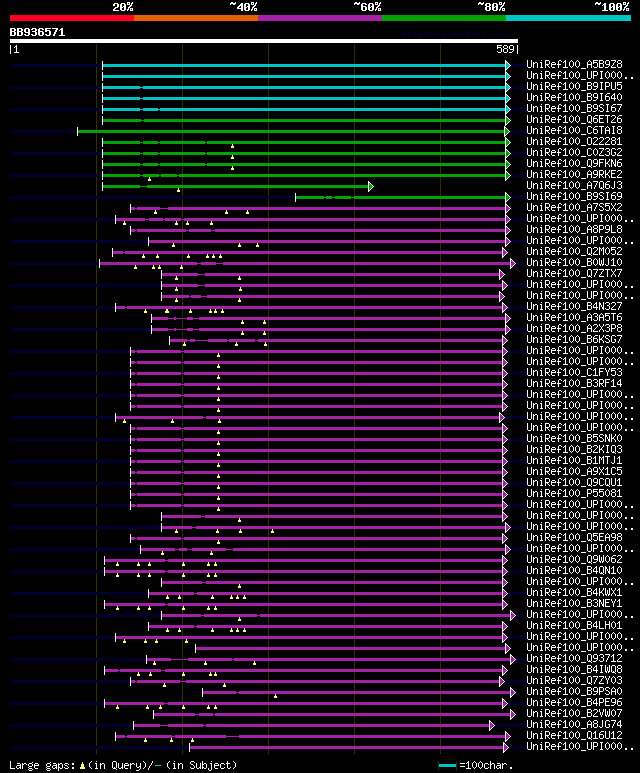View the UniRef100_B4KWX1 alignment label

pos(574,592)
